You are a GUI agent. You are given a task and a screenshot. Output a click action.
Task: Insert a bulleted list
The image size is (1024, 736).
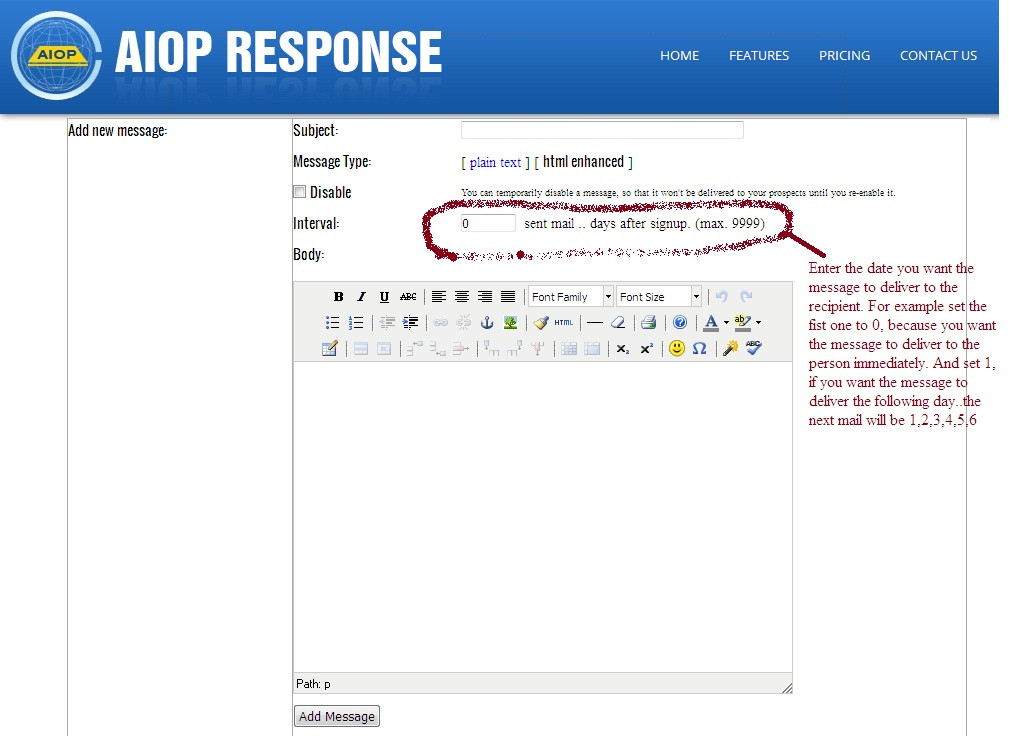click(x=332, y=322)
